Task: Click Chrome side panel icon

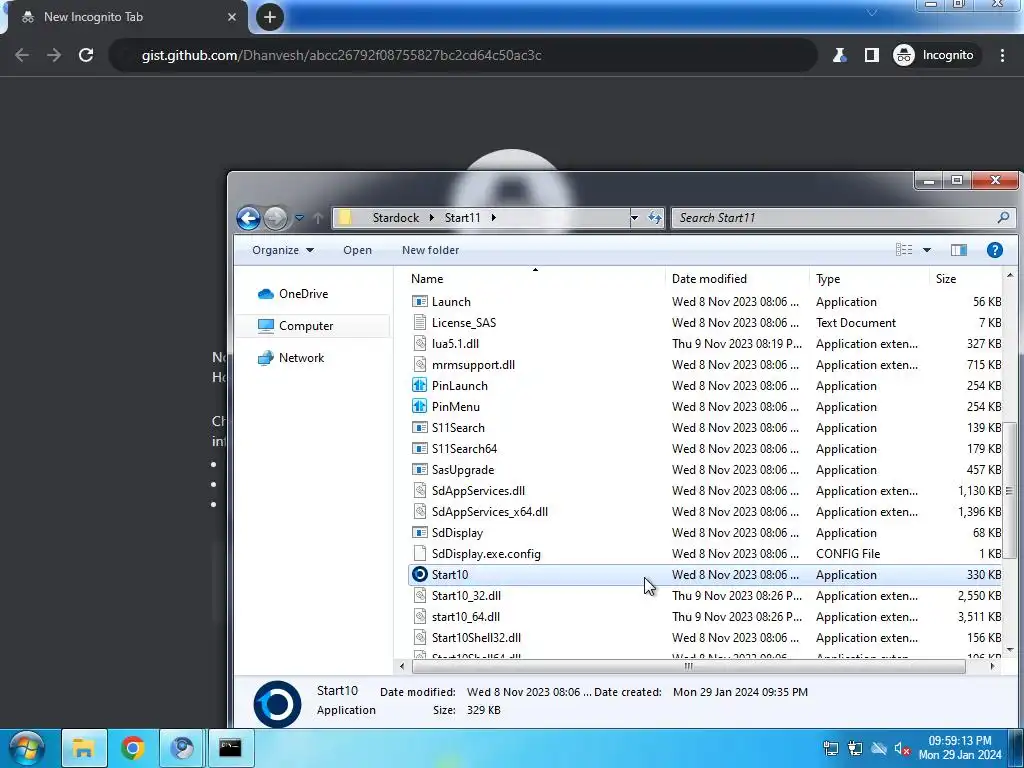Action: coord(872,55)
